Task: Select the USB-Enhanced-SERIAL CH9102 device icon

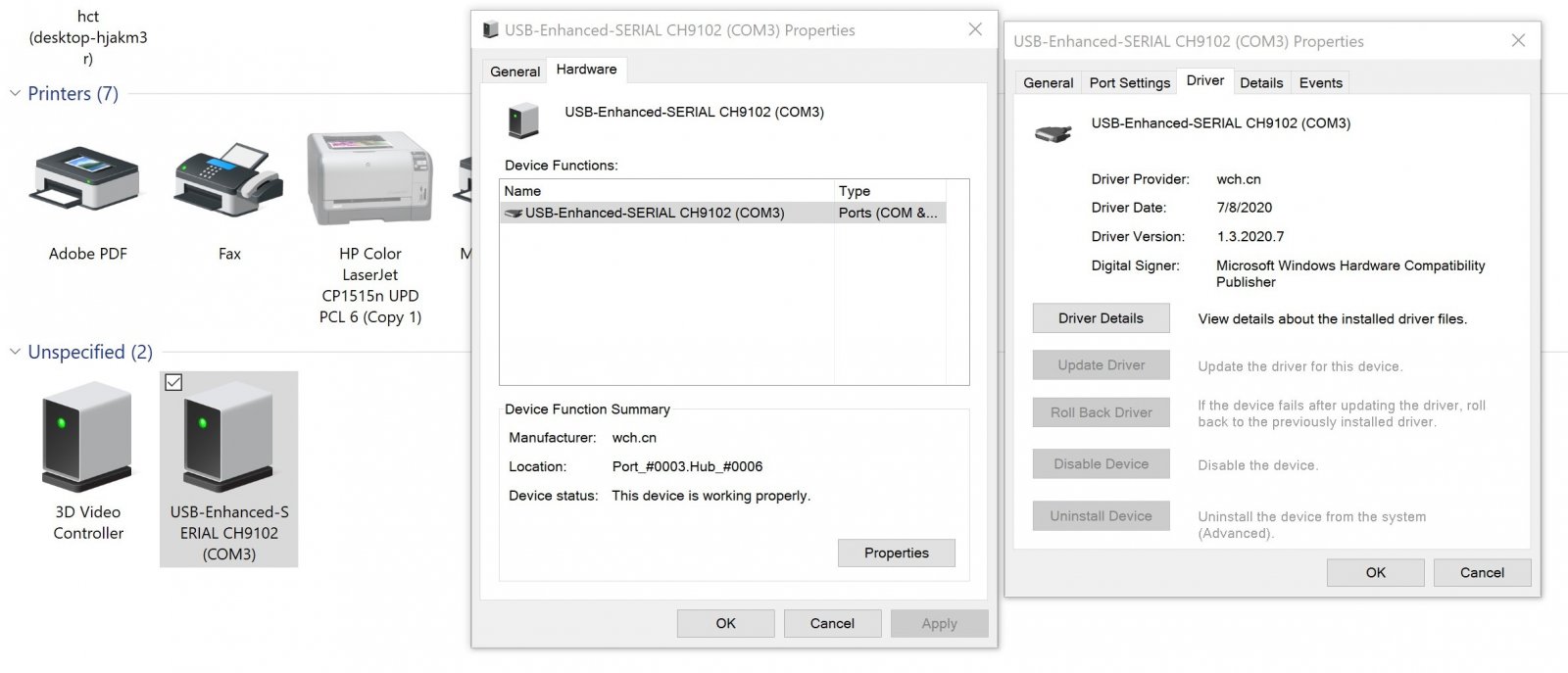Action: [x=229, y=437]
